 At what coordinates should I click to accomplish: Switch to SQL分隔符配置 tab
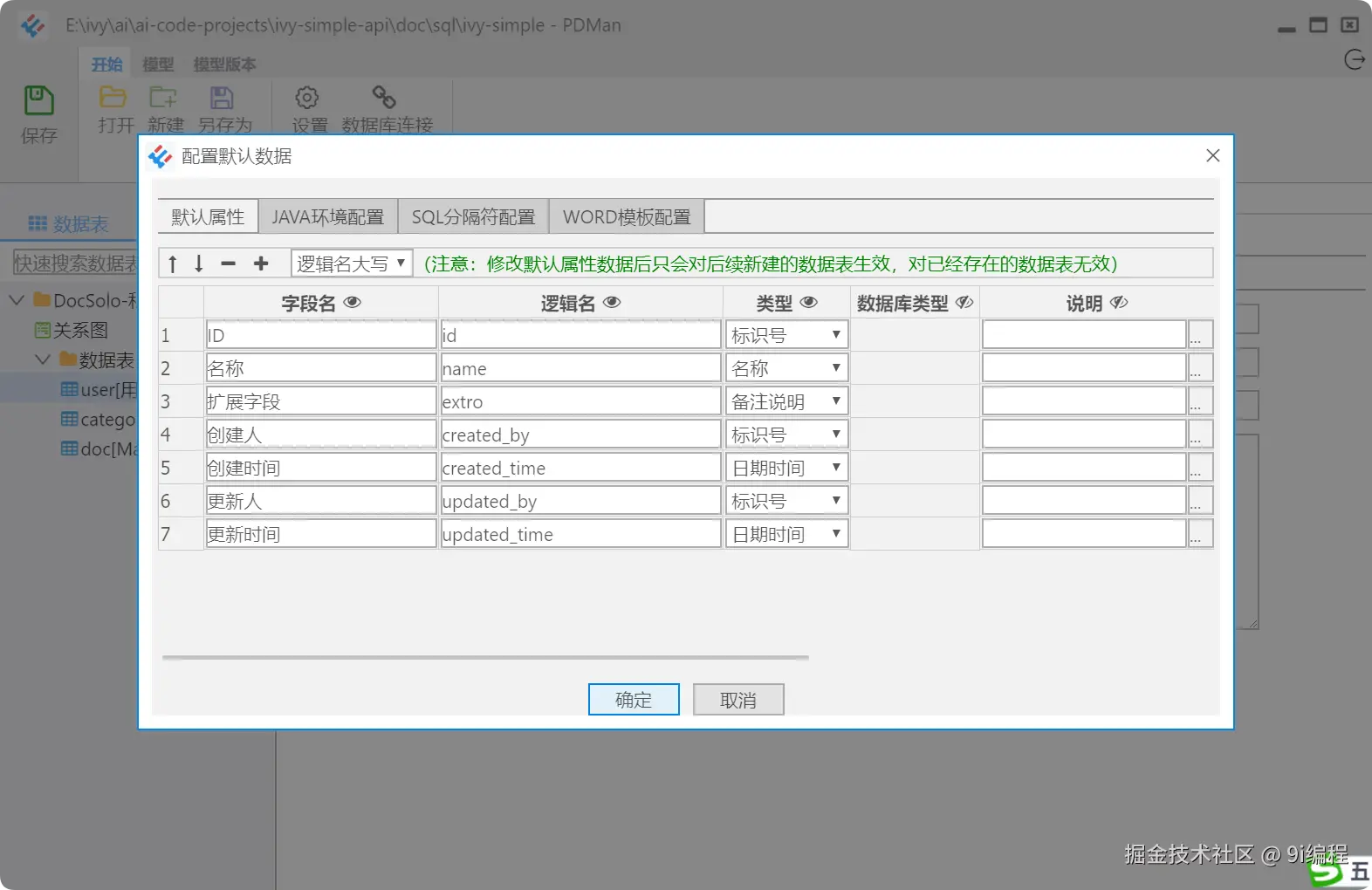pos(473,216)
